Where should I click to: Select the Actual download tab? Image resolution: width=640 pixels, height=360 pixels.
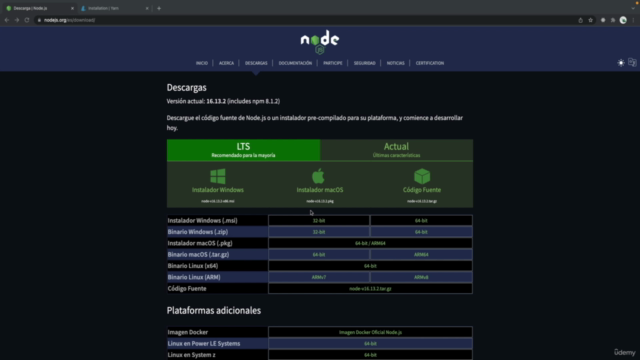[x=396, y=150]
